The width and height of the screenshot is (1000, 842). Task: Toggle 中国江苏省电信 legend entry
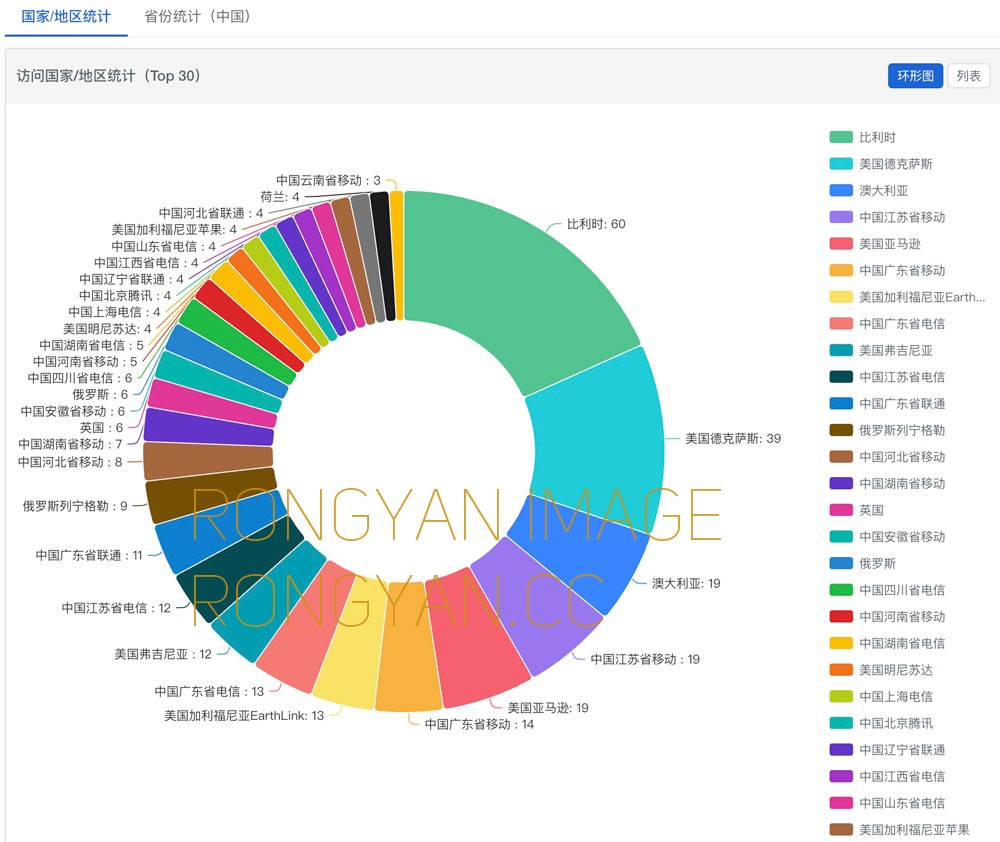click(x=887, y=377)
